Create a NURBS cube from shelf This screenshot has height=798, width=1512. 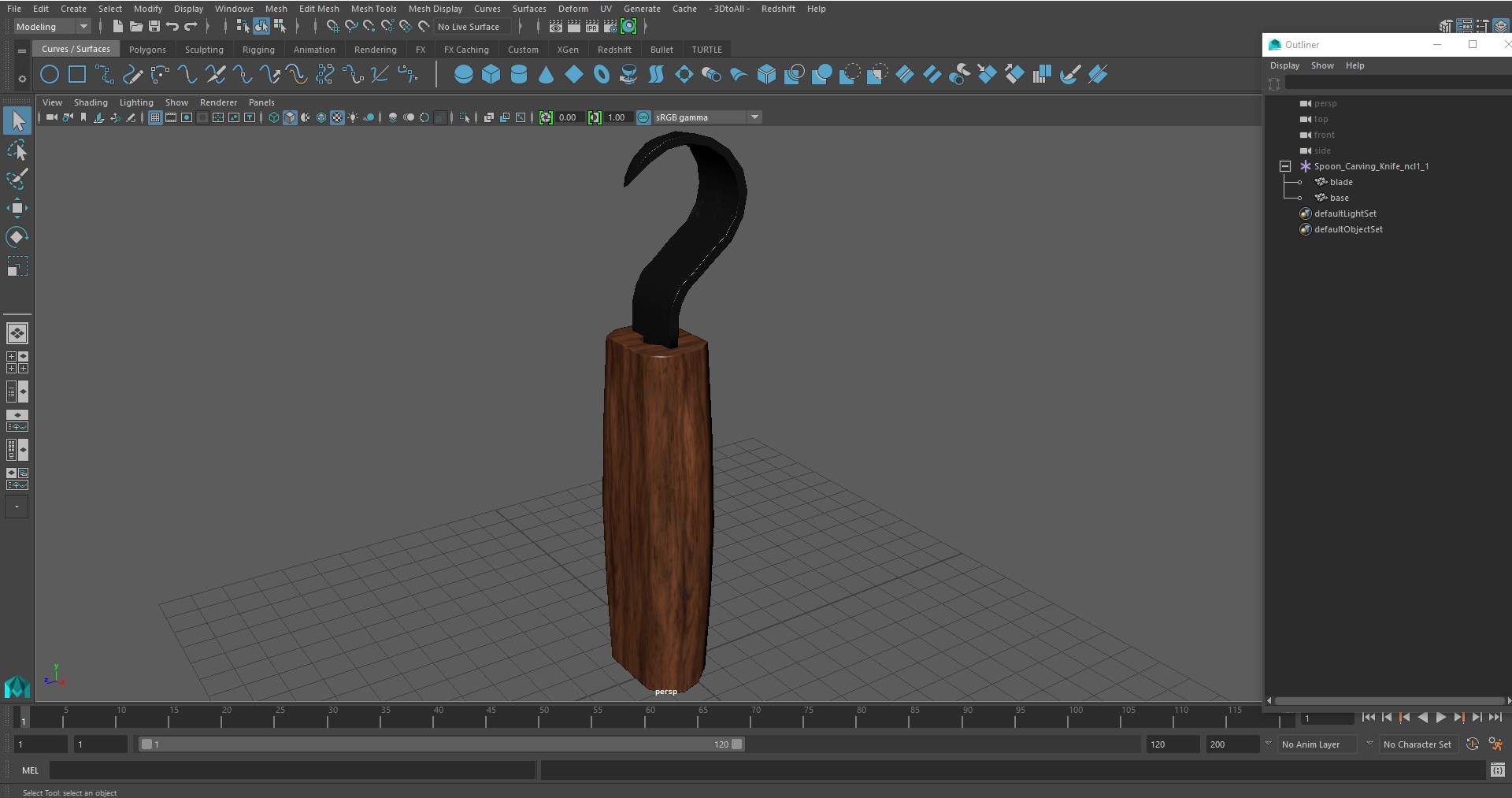(x=491, y=75)
